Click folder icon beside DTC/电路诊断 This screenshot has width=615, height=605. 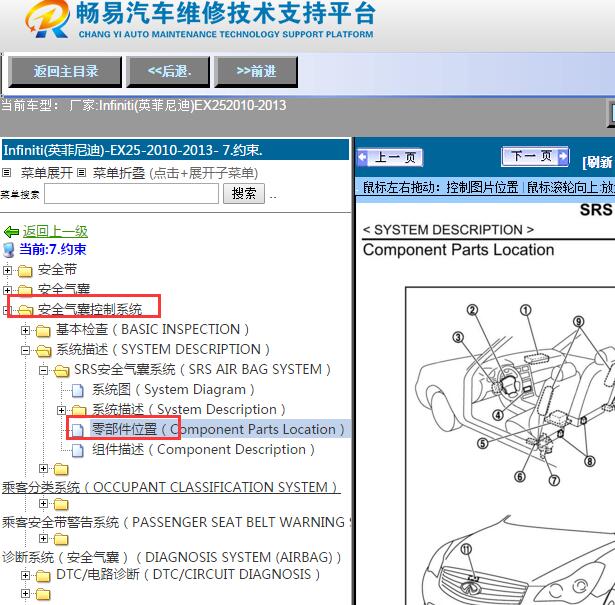coord(43,576)
